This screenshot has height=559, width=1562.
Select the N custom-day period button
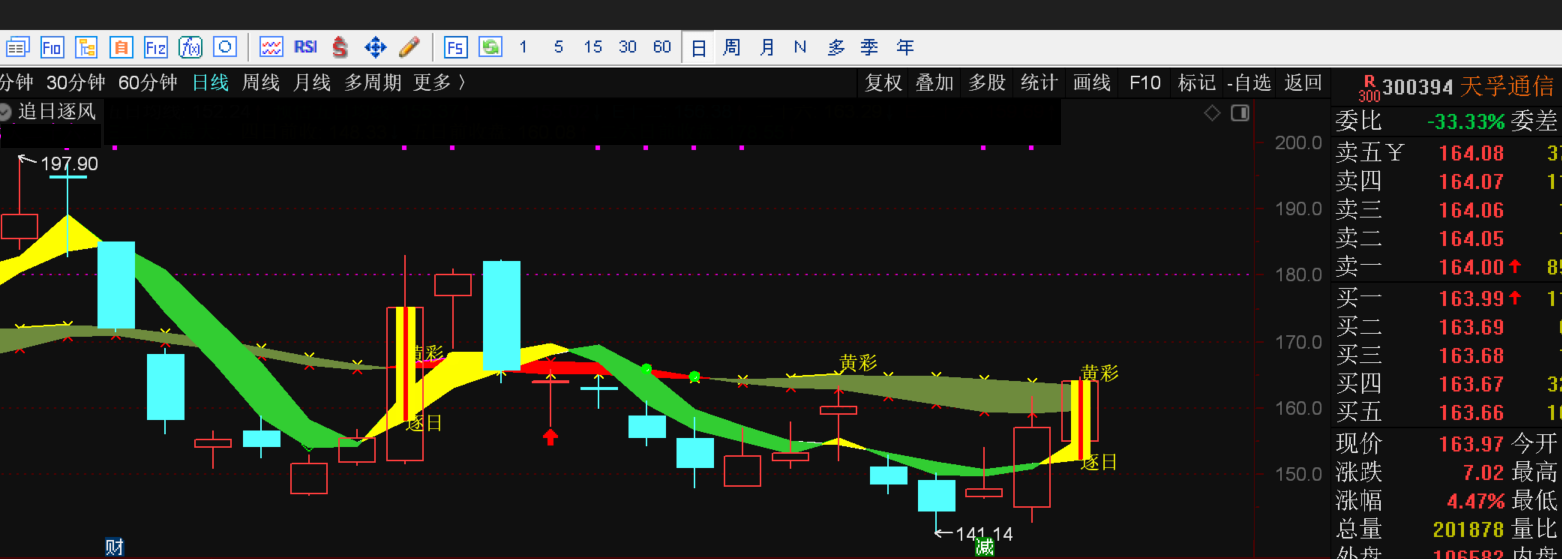(x=800, y=47)
